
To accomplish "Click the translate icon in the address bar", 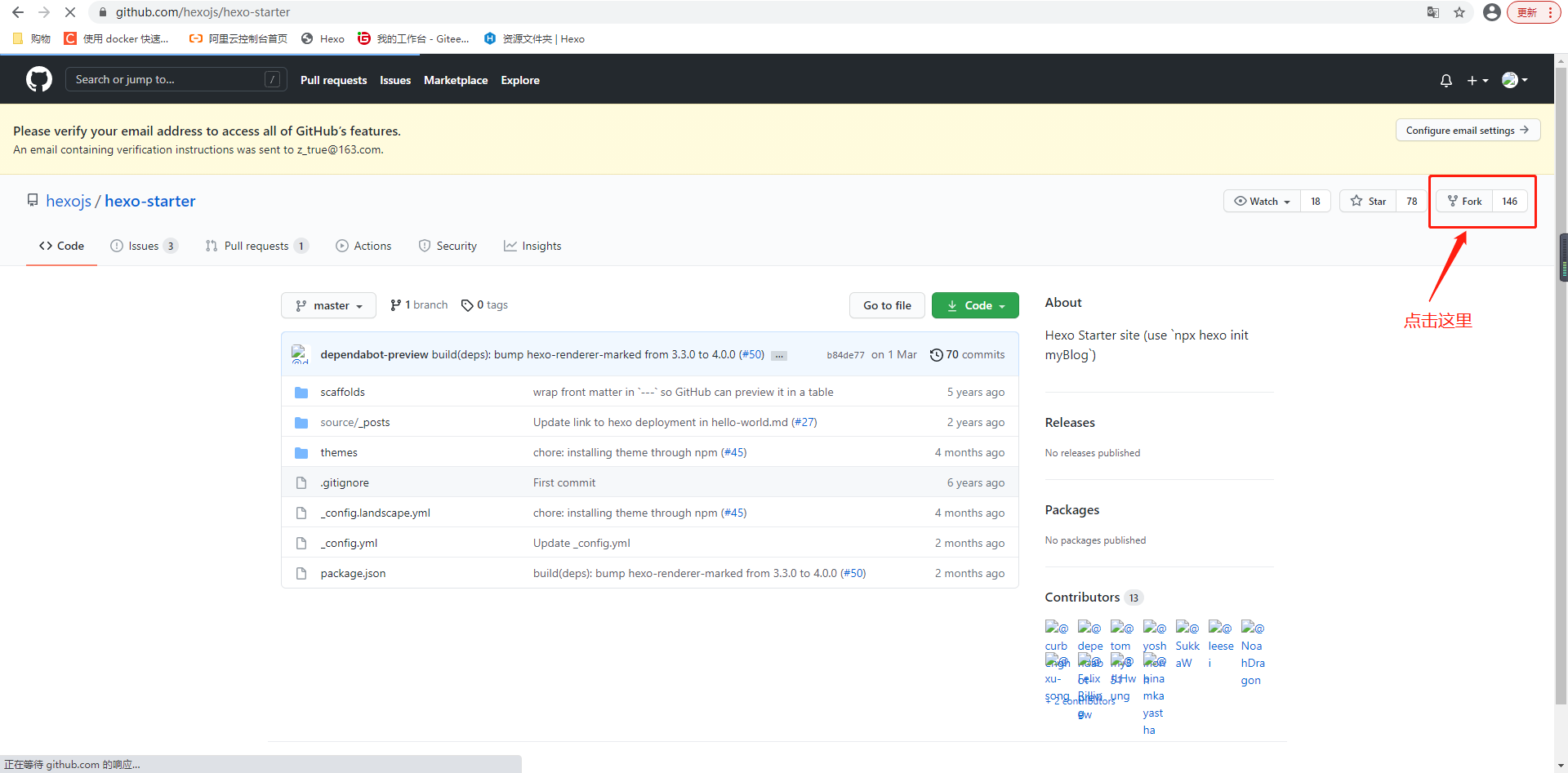I will pyautogui.click(x=1432, y=12).
